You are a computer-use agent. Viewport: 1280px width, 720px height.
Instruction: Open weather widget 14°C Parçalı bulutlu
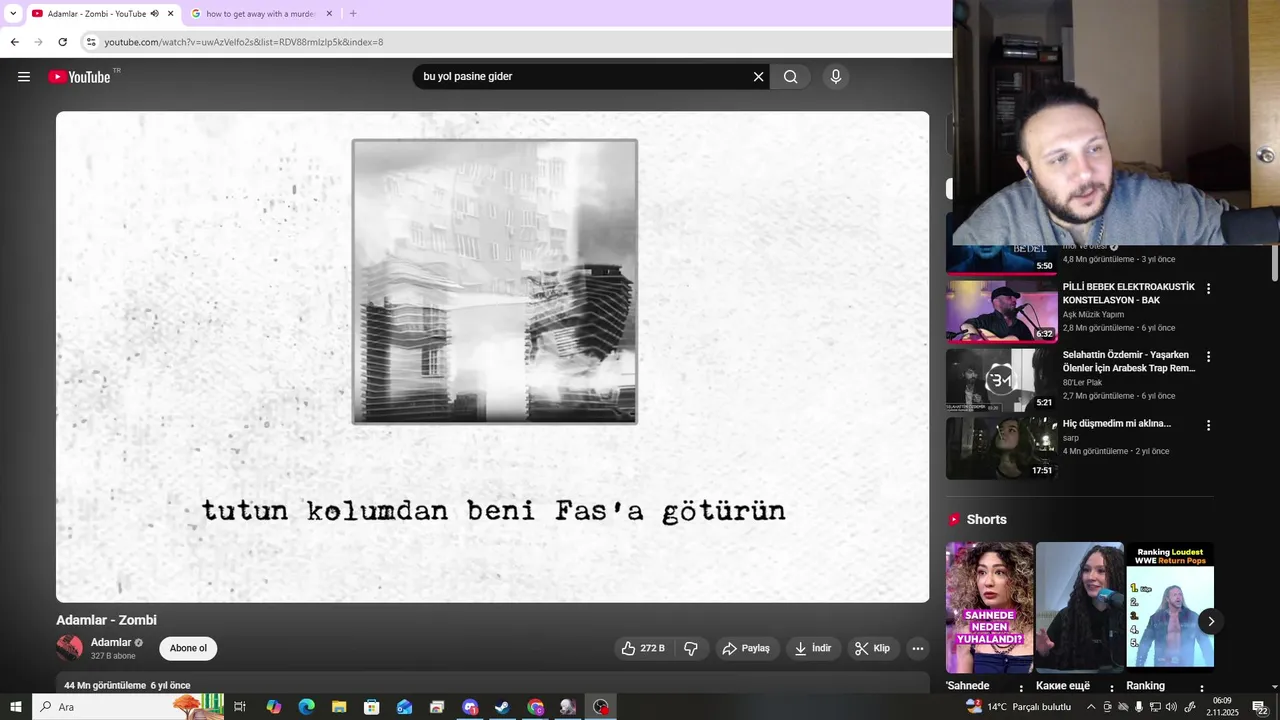1018,707
